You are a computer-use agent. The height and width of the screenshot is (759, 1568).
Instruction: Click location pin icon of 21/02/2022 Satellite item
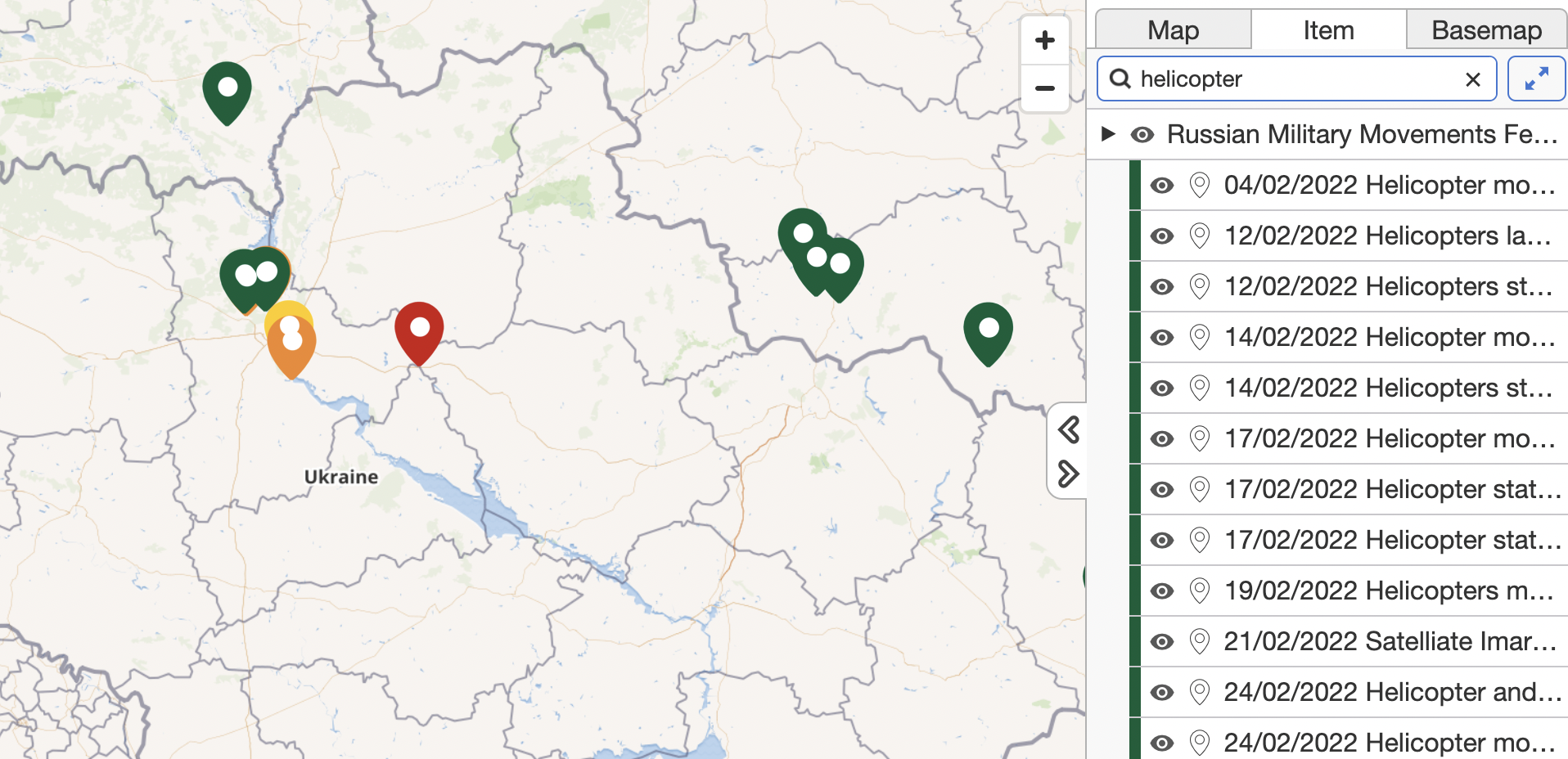coord(1199,642)
